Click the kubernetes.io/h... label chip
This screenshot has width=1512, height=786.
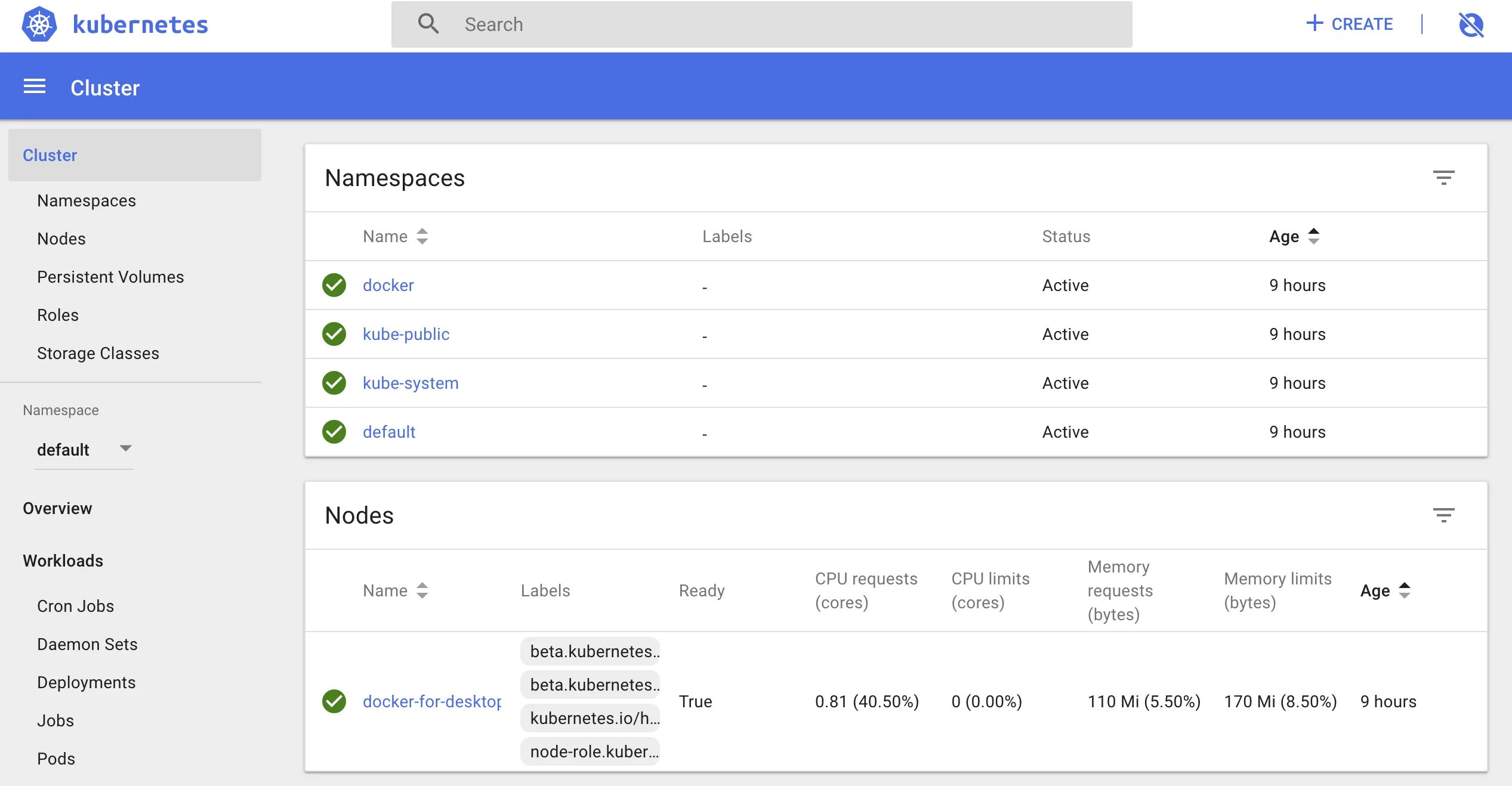tap(590, 718)
